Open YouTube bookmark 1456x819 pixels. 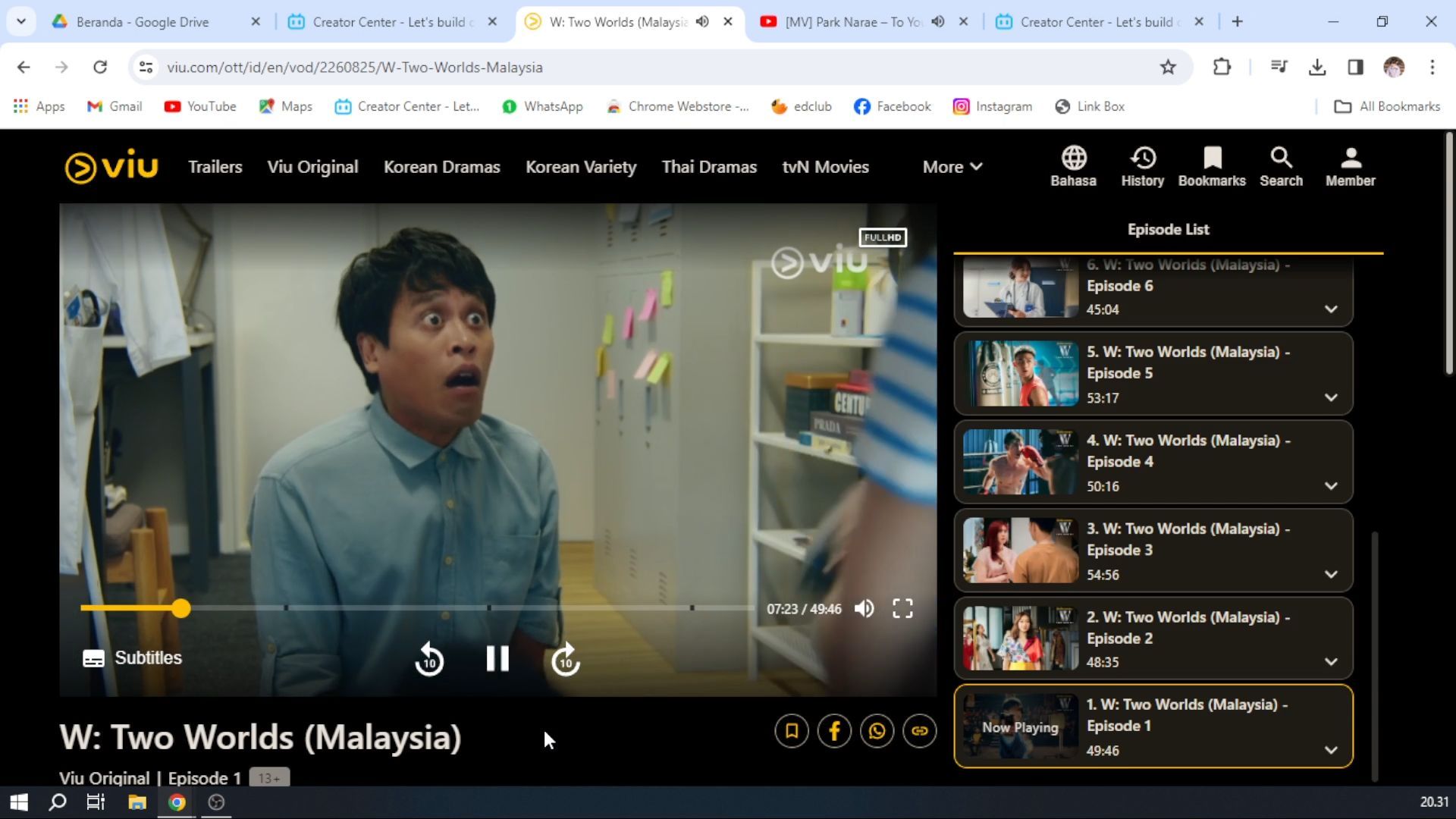tap(200, 106)
